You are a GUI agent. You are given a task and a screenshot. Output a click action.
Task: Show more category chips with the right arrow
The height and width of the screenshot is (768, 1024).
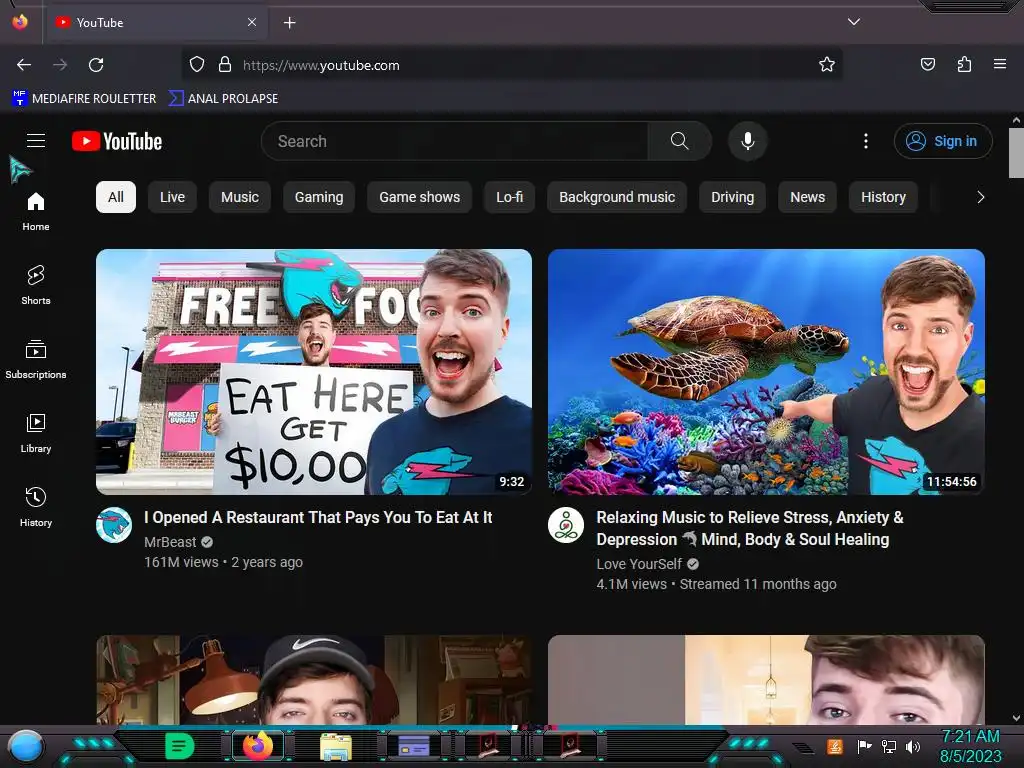coord(980,197)
